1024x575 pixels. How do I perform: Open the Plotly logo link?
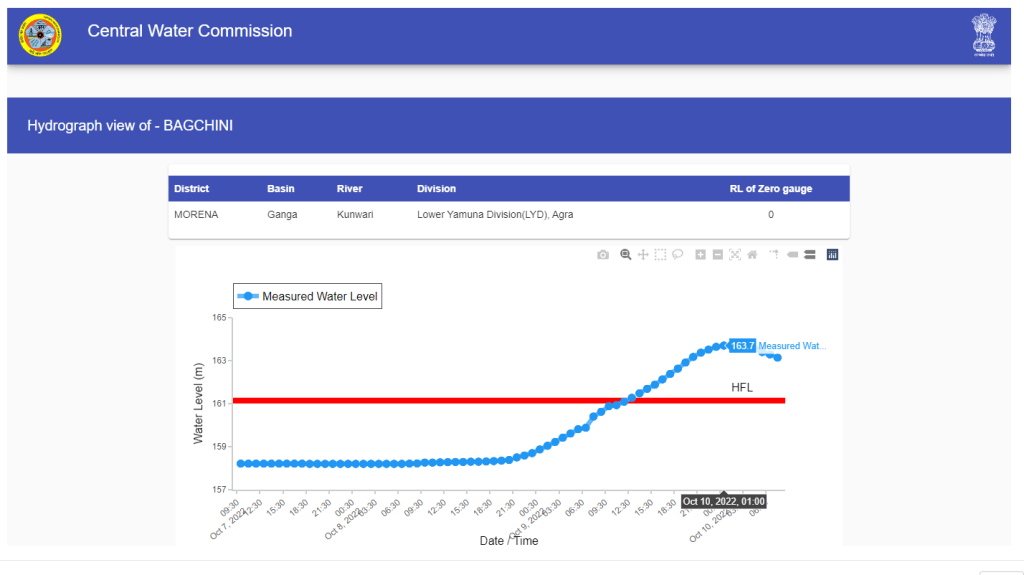(x=832, y=255)
